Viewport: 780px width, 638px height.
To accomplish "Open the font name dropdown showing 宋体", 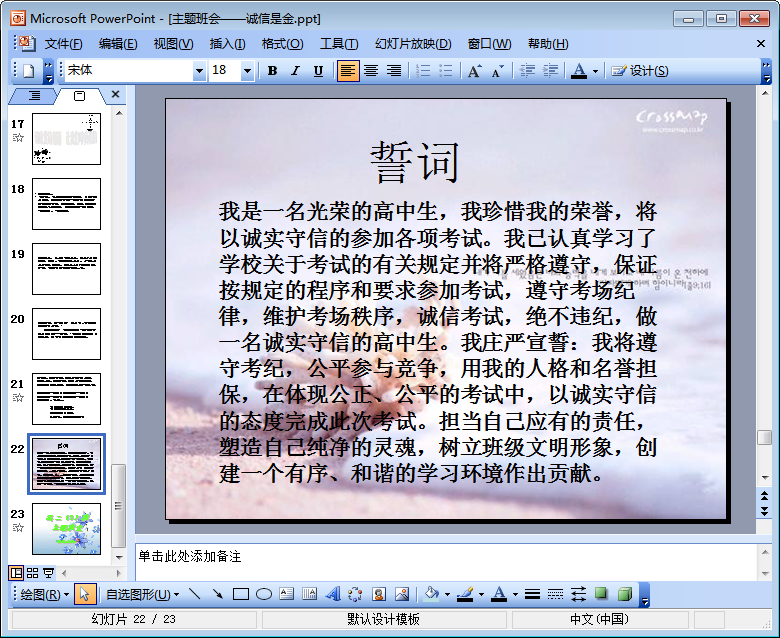I will 199,71.
